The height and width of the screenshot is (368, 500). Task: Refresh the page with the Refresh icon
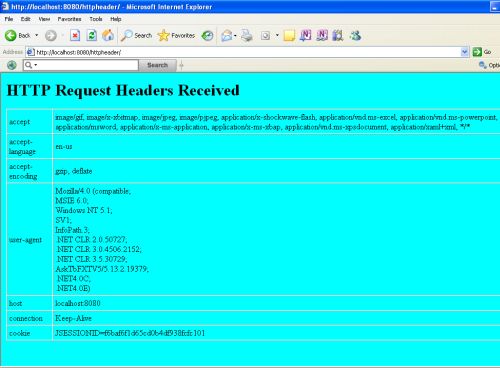91,35
